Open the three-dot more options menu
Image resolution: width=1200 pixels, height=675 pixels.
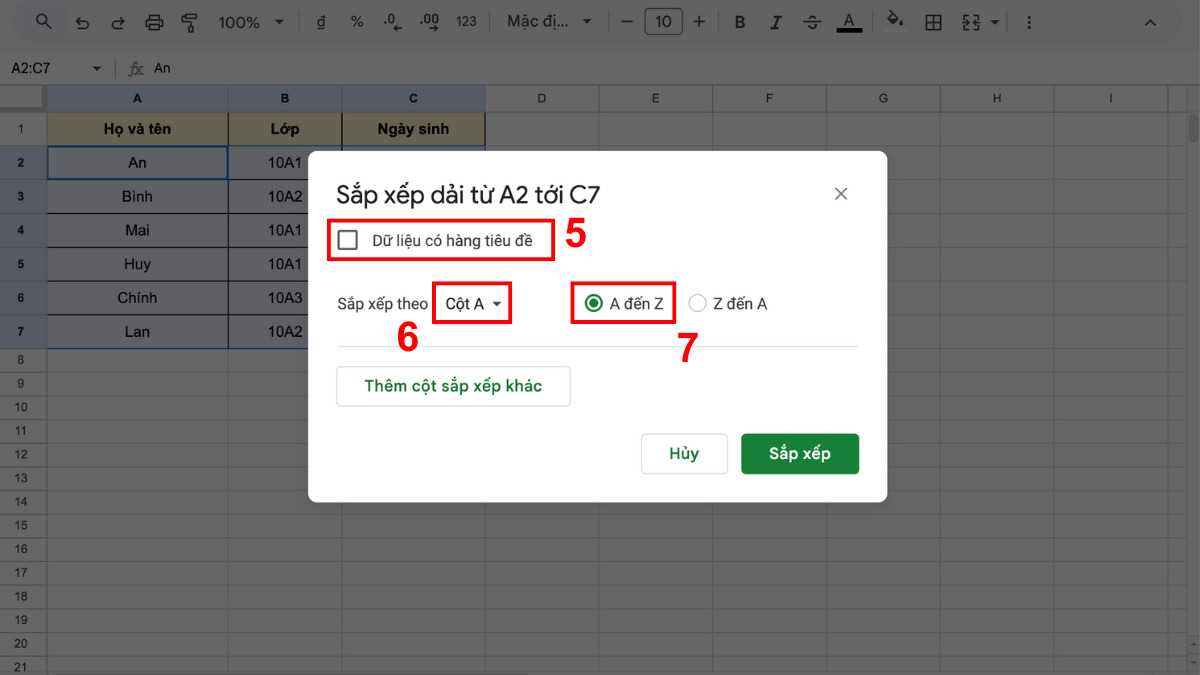point(1029,22)
